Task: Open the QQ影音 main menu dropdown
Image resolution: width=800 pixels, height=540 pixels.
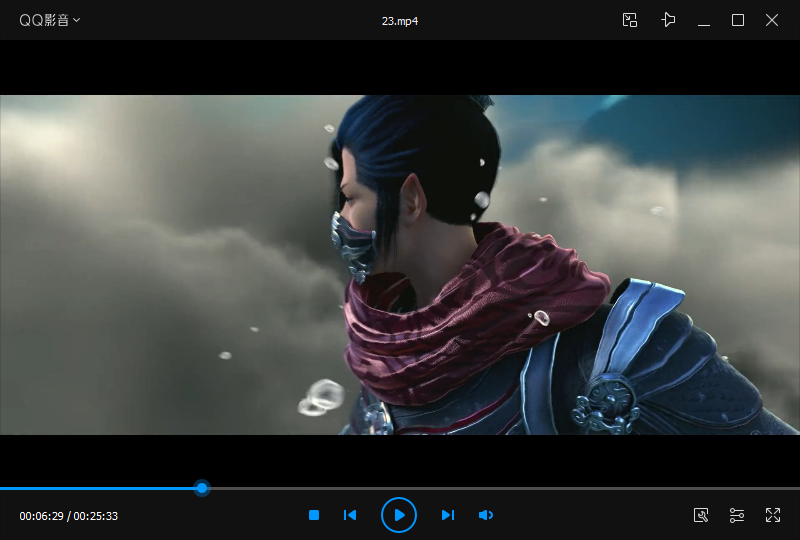Action: point(49,20)
